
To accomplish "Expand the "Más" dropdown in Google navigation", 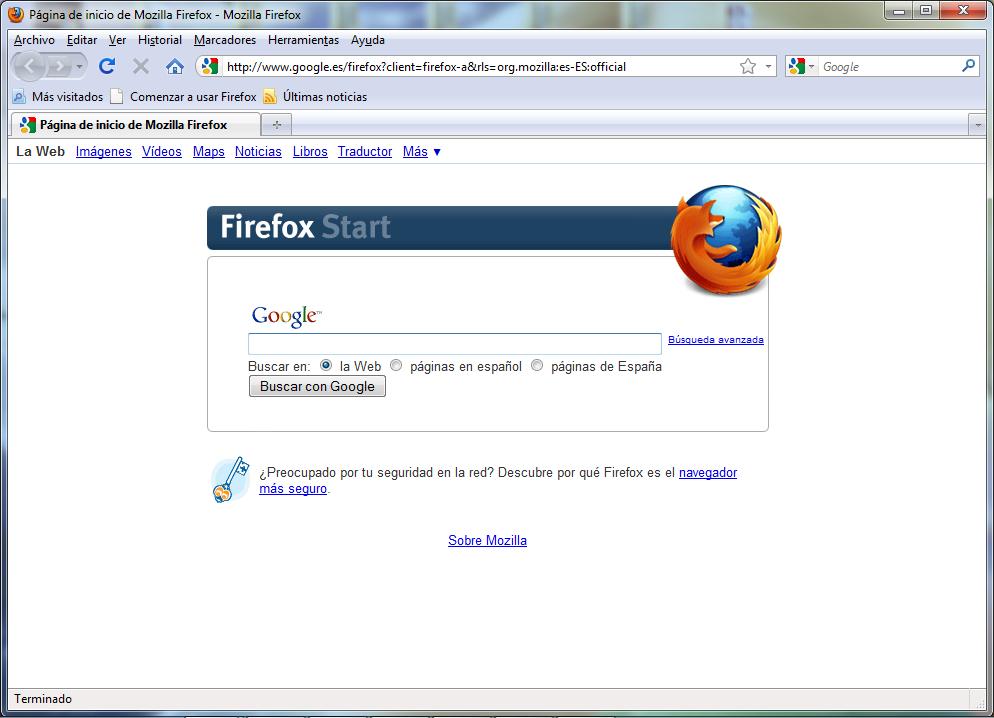I will tap(422, 152).
